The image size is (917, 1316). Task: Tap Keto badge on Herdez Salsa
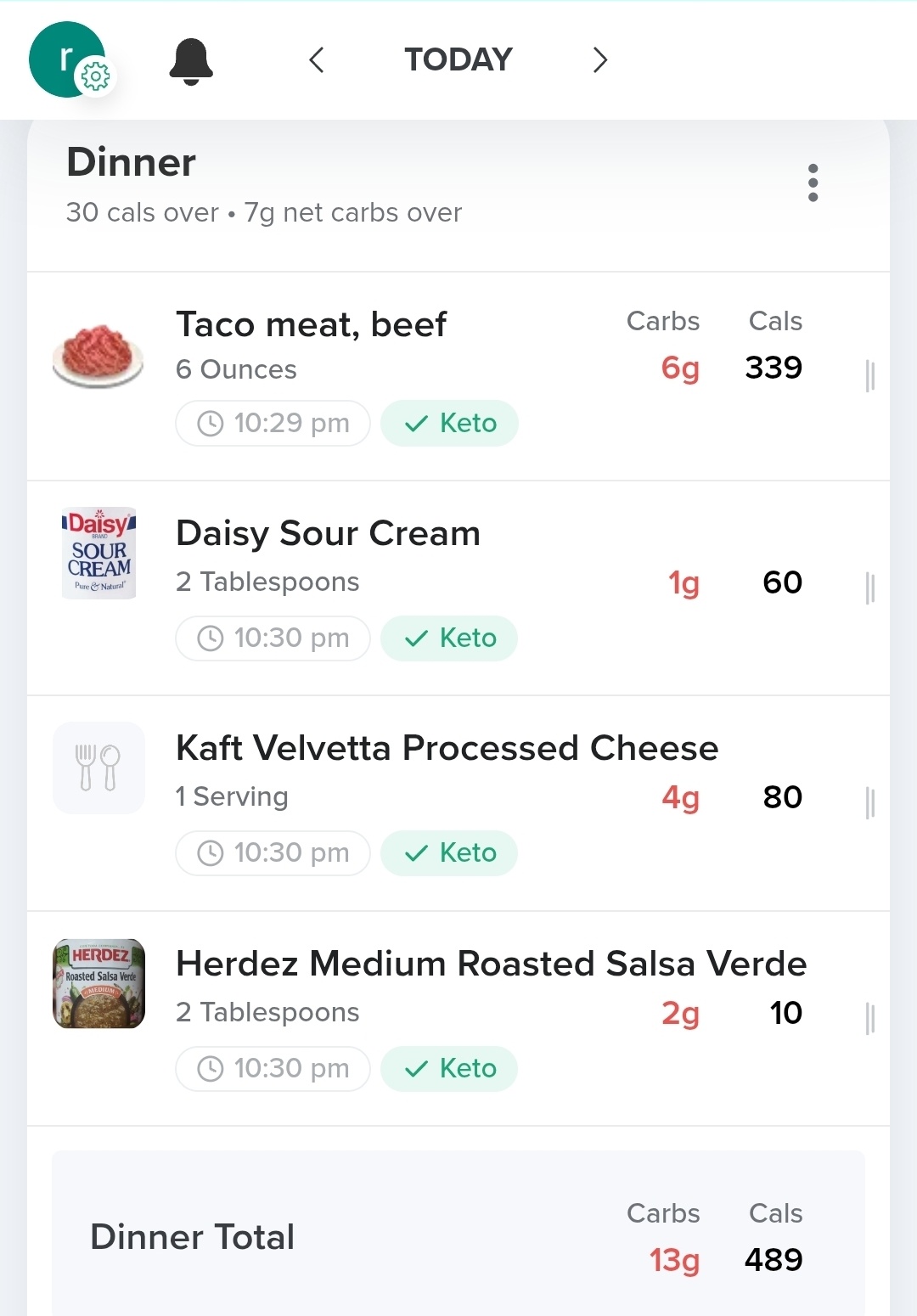pyautogui.click(x=449, y=1068)
